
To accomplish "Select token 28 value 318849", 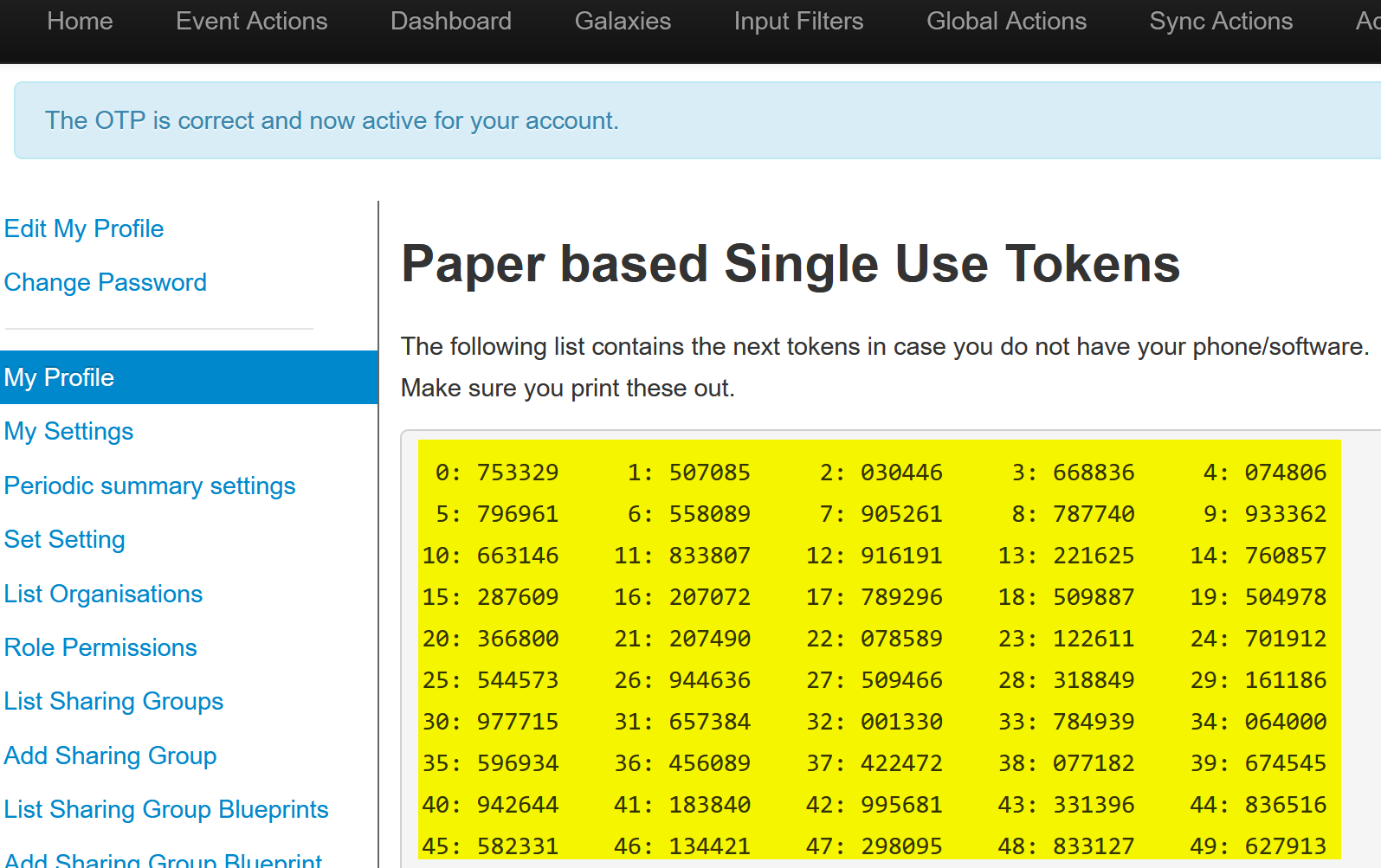I will tap(1094, 680).
